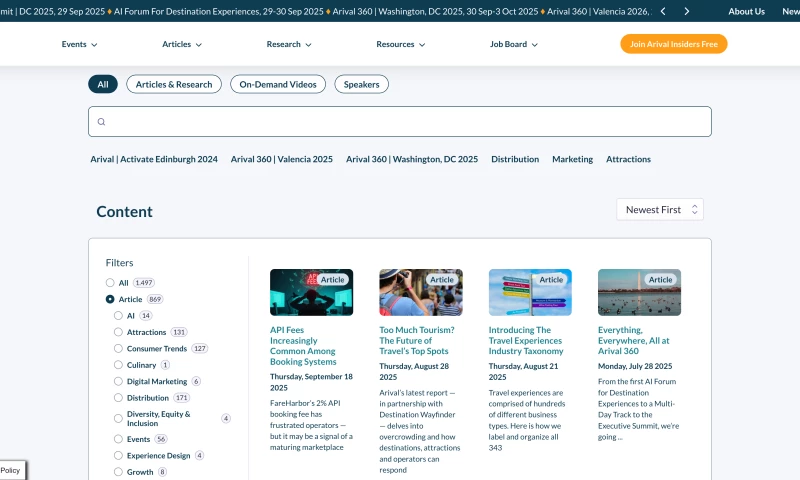
Task: Click into the content search field
Action: pyautogui.click(x=400, y=122)
